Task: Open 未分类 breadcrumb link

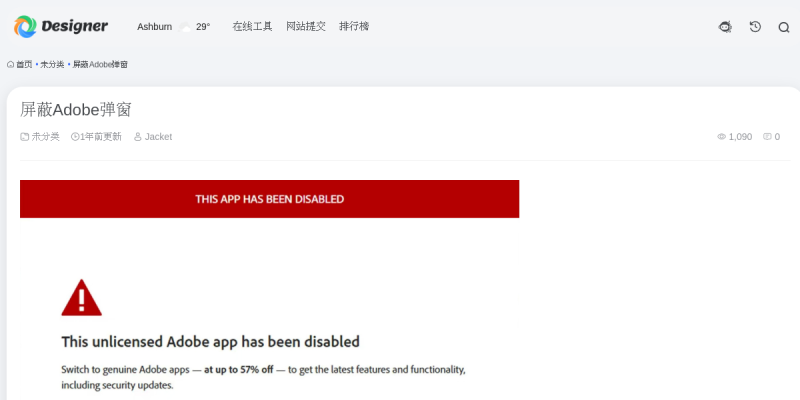Action: click(53, 64)
